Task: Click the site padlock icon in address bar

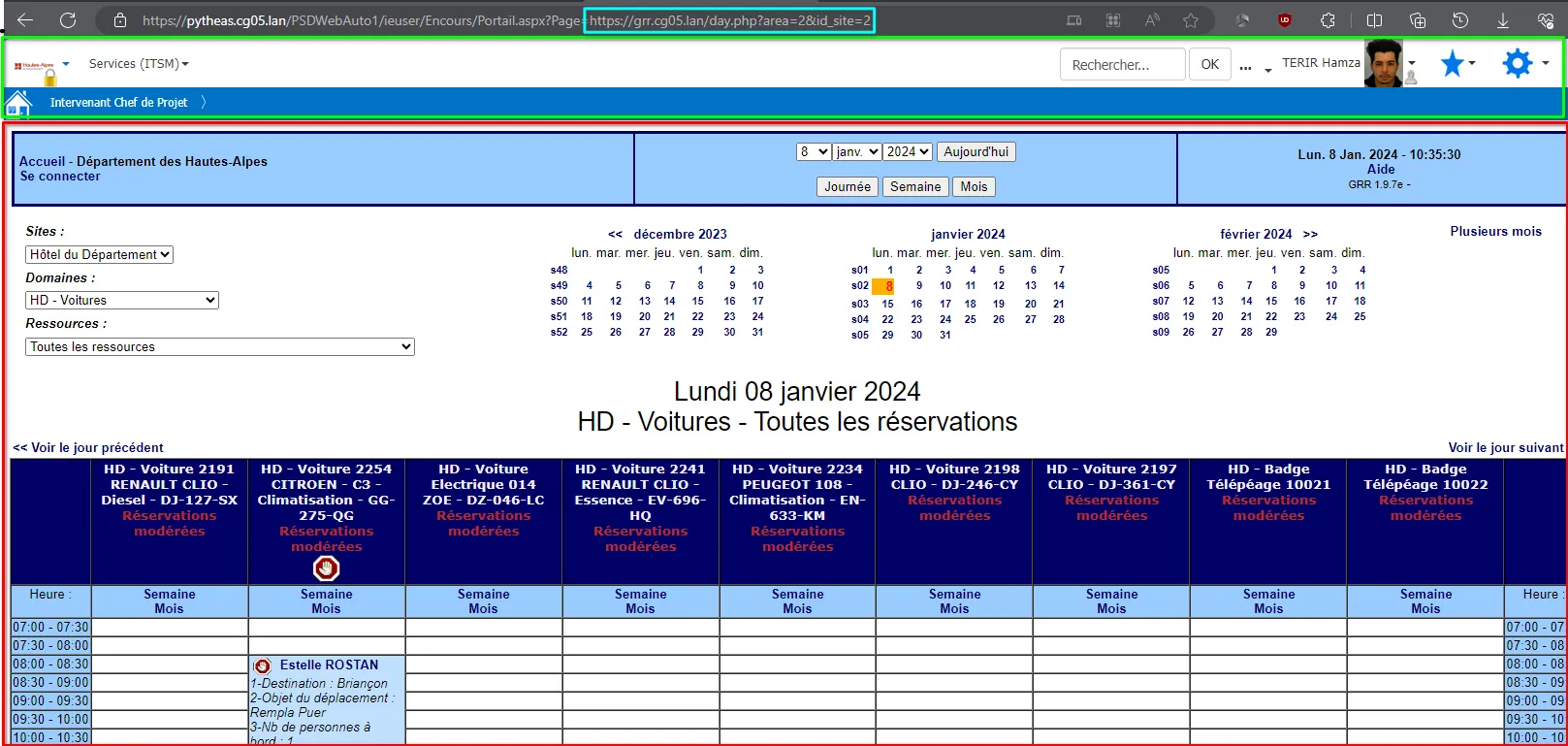Action: tap(120, 20)
